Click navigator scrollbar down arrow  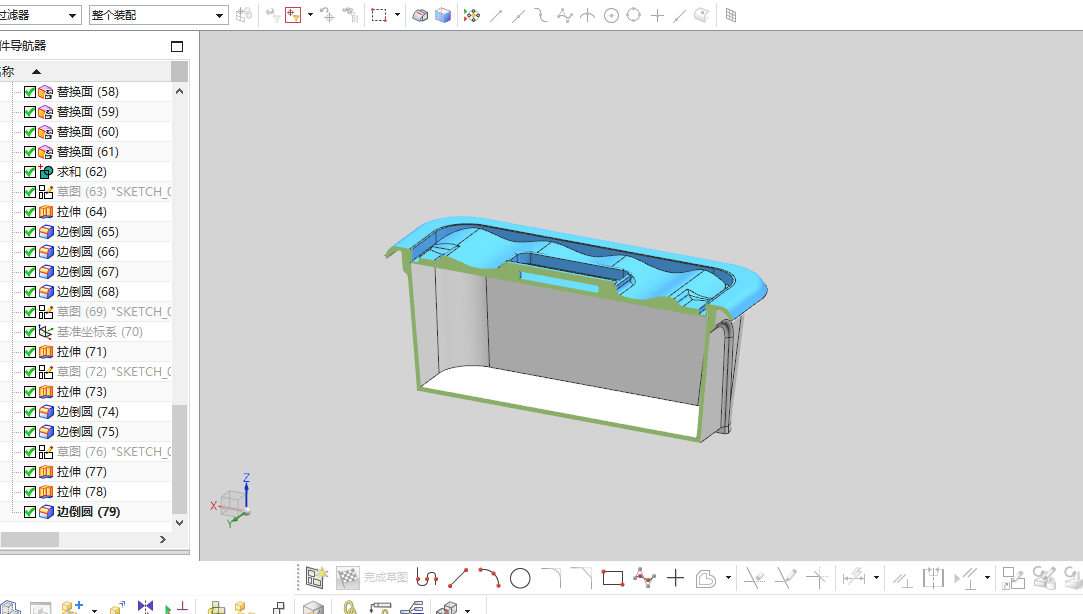tap(180, 523)
